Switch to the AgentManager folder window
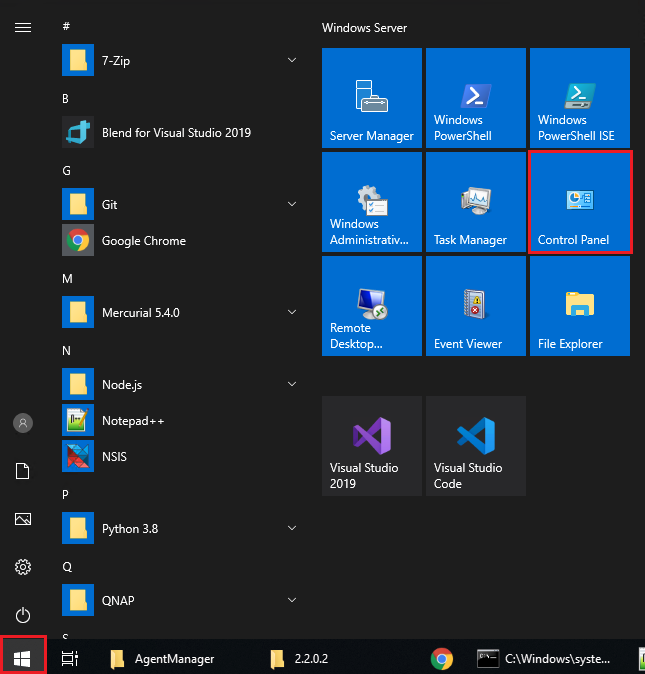The width and height of the screenshot is (645, 674). tap(162, 659)
